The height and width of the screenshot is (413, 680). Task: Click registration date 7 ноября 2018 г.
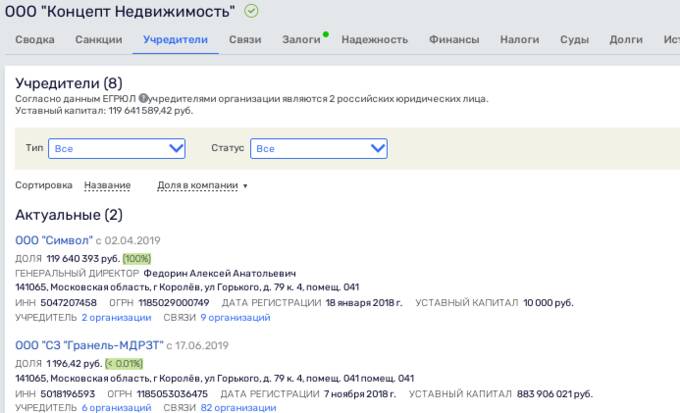pyautogui.click(x=360, y=394)
